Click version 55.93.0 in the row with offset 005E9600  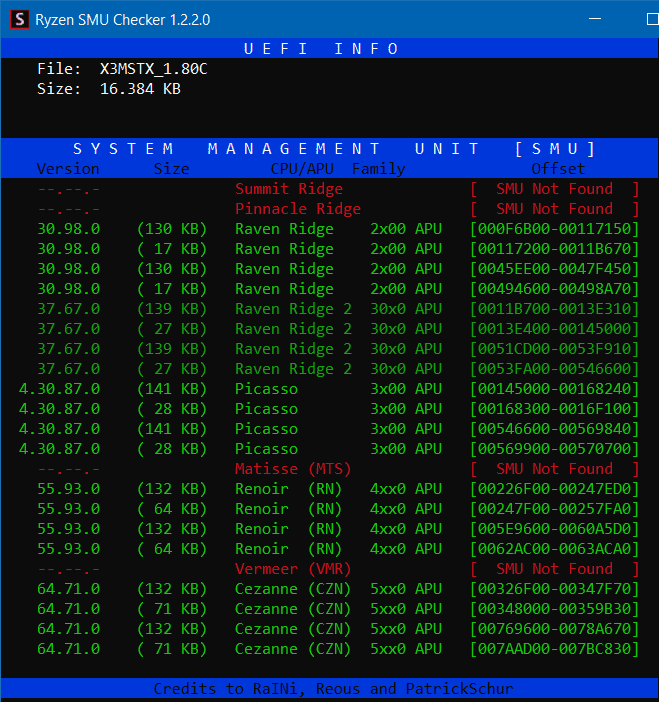68,529
